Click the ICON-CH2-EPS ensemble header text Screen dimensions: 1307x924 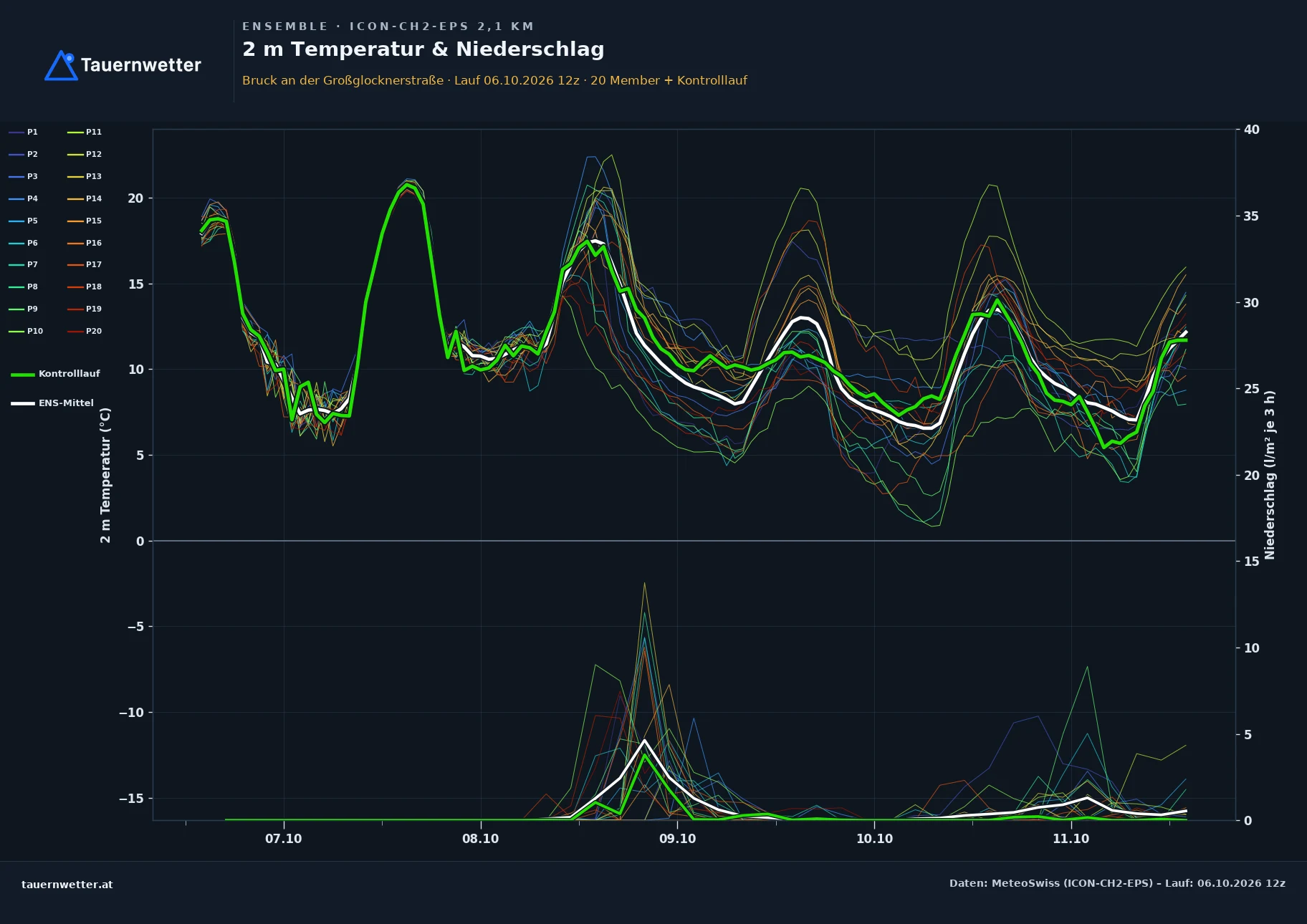[x=388, y=27]
